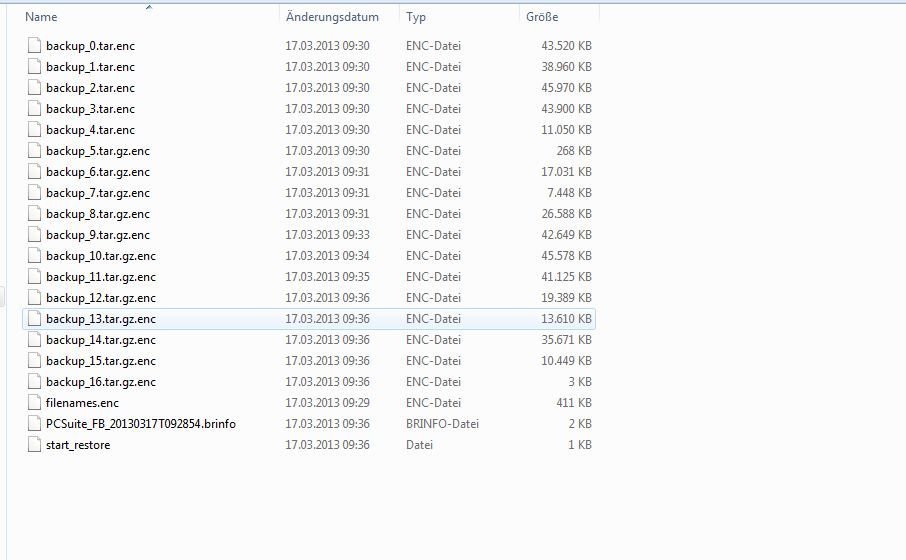Click the 17.03.2013 09:33 date cell
Viewport: 906px width, 560px height.
(327, 235)
